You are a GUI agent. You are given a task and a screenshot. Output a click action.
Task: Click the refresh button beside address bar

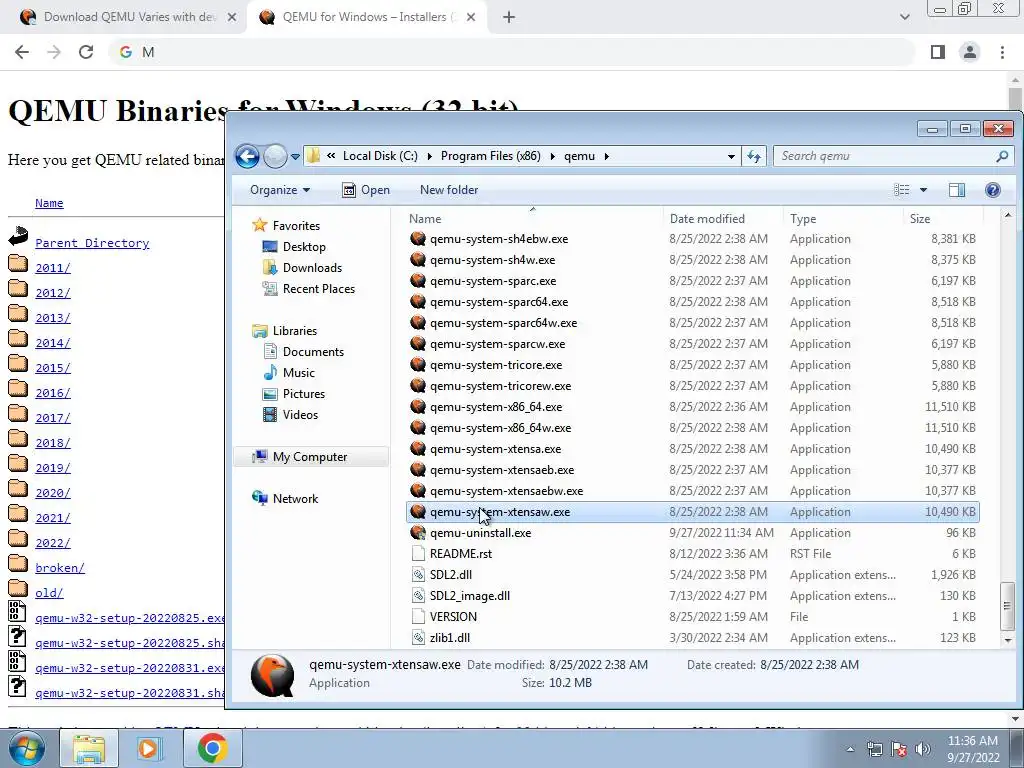(754, 156)
